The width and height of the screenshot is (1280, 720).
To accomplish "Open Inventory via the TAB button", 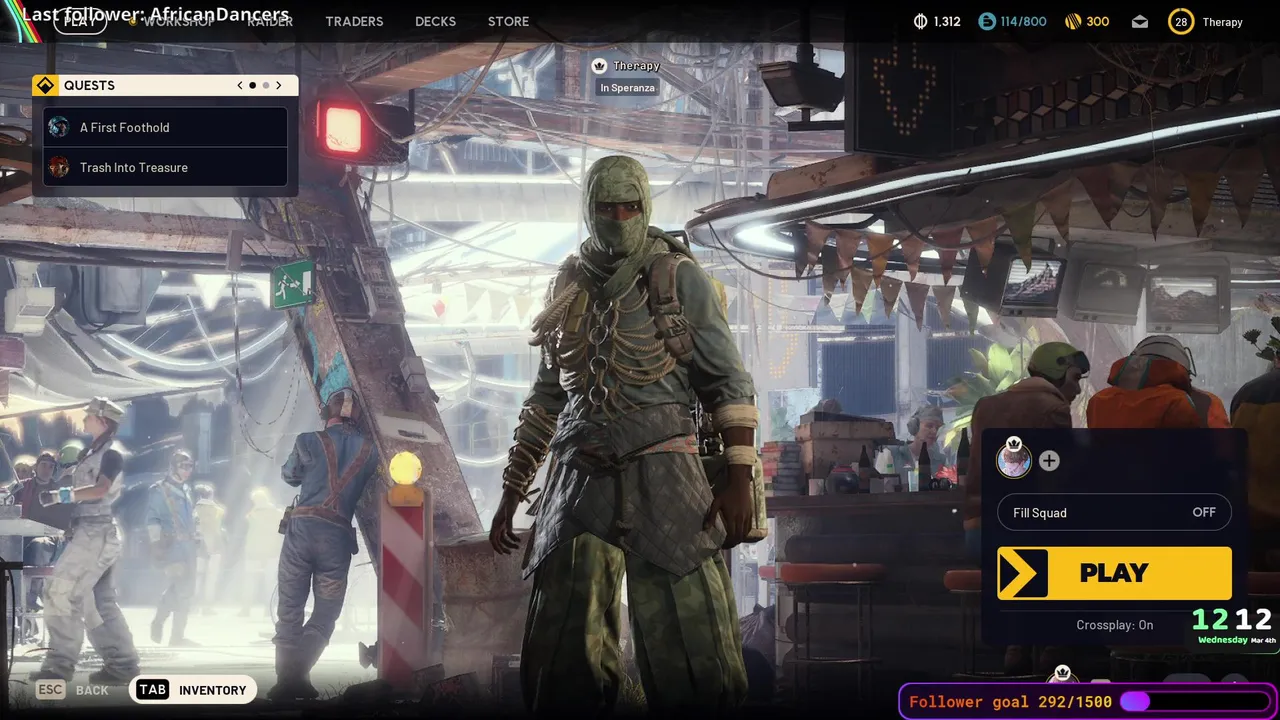I will tap(193, 690).
